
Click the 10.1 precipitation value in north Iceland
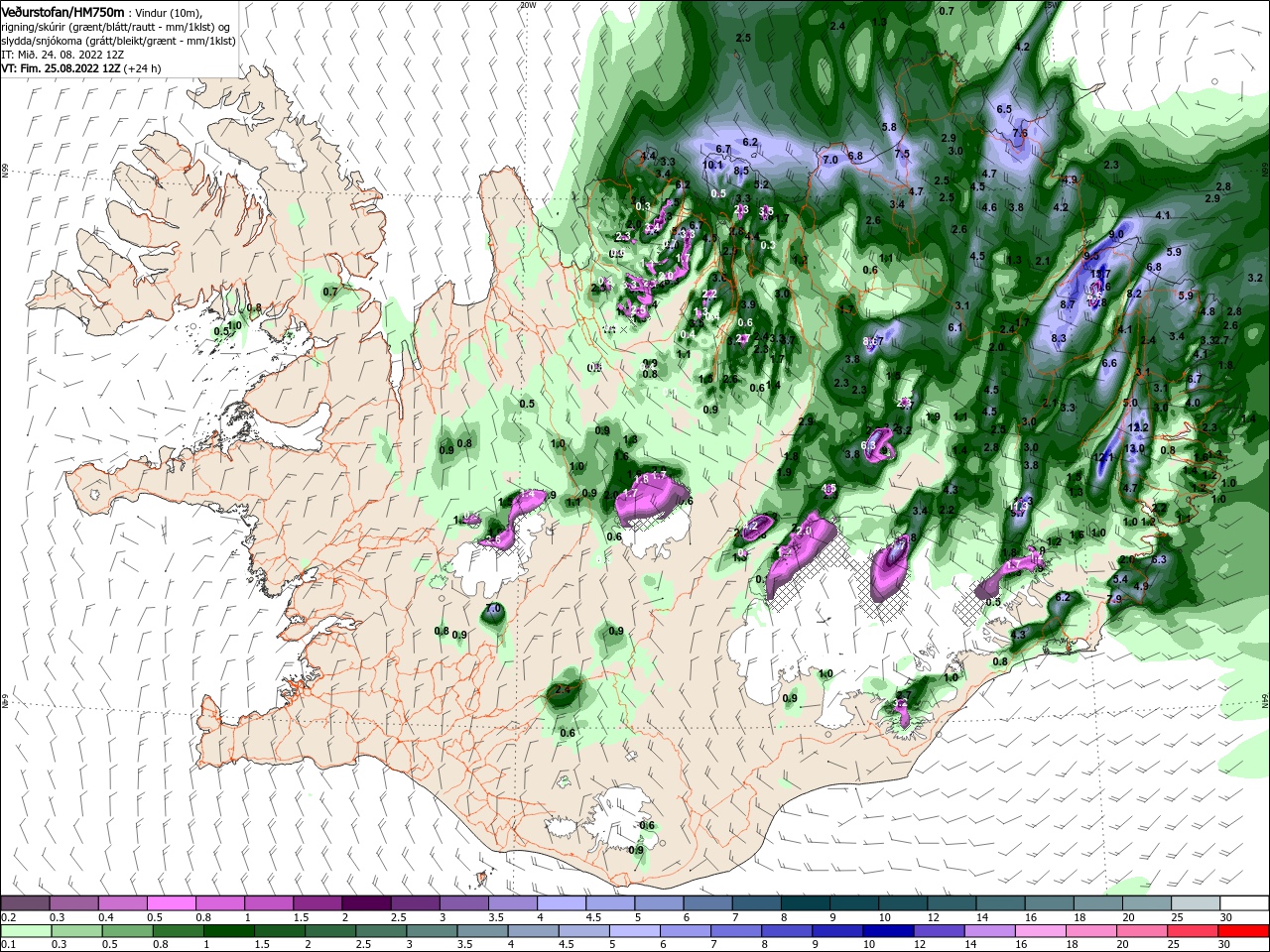point(713,165)
